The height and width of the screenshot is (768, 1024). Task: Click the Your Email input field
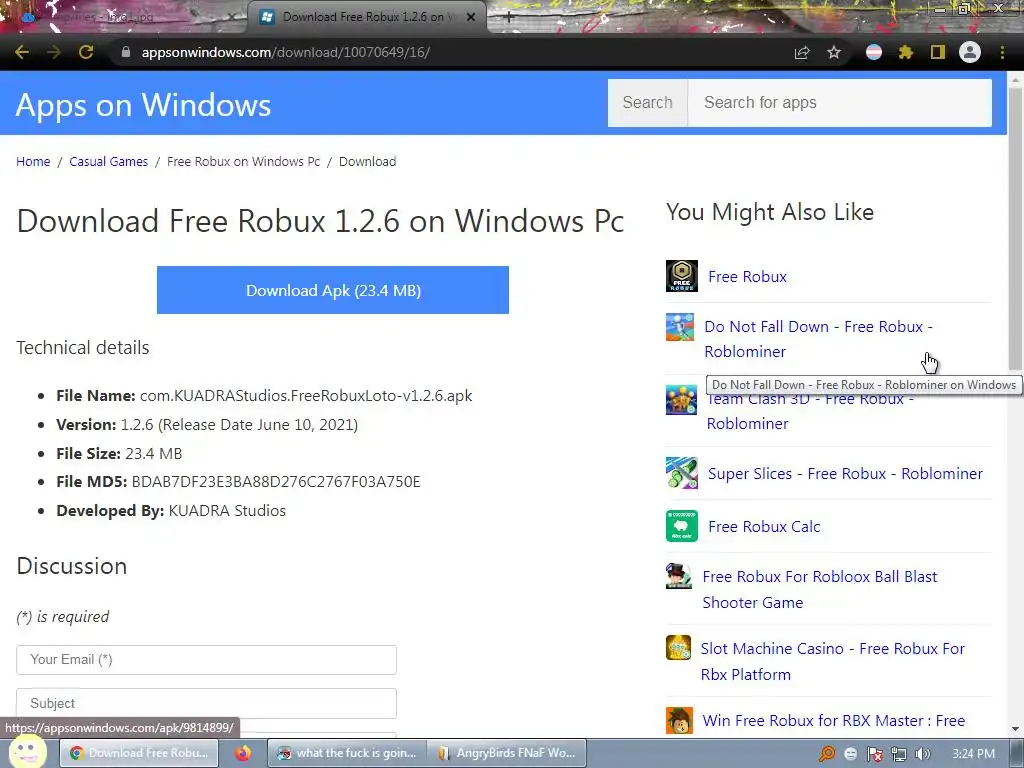tap(206, 660)
